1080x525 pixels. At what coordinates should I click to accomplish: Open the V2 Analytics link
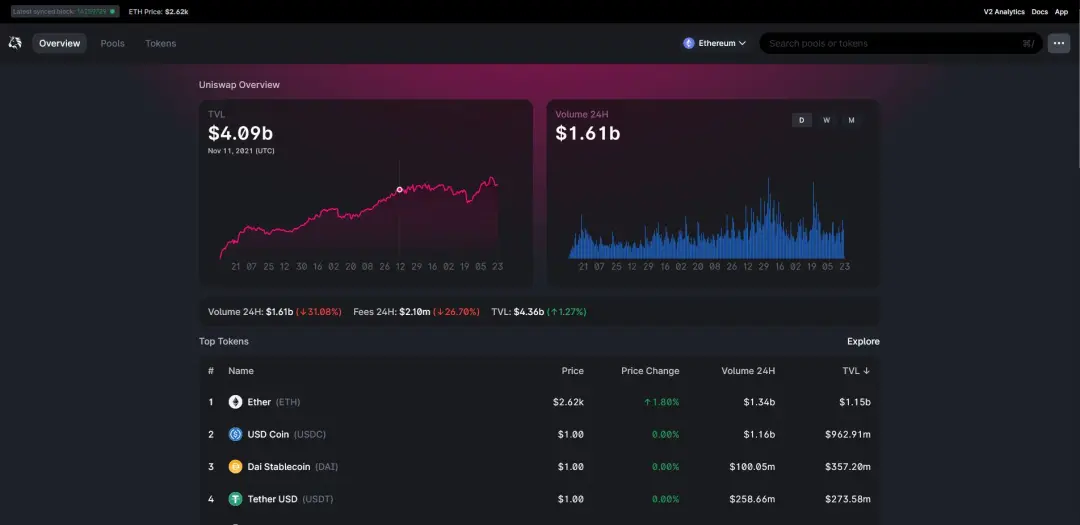pyautogui.click(x=1004, y=12)
